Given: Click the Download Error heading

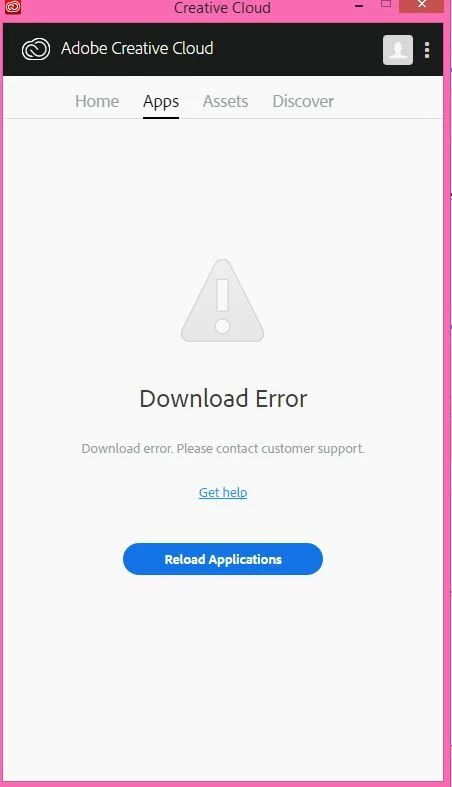Looking at the screenshot, I should pos(223,399).
